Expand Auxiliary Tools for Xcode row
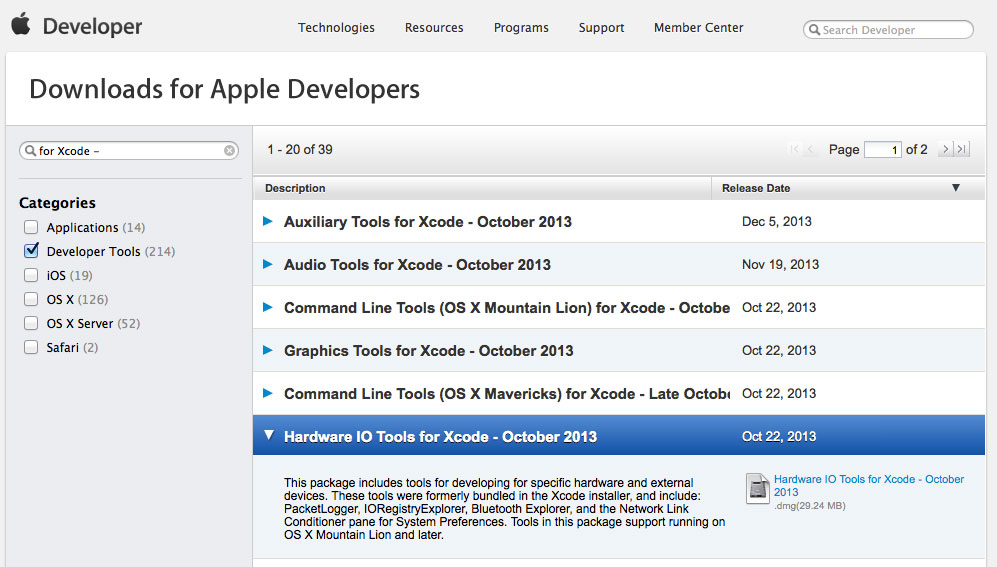This screenshot has height=567, width=997. (x=268, y=221)
